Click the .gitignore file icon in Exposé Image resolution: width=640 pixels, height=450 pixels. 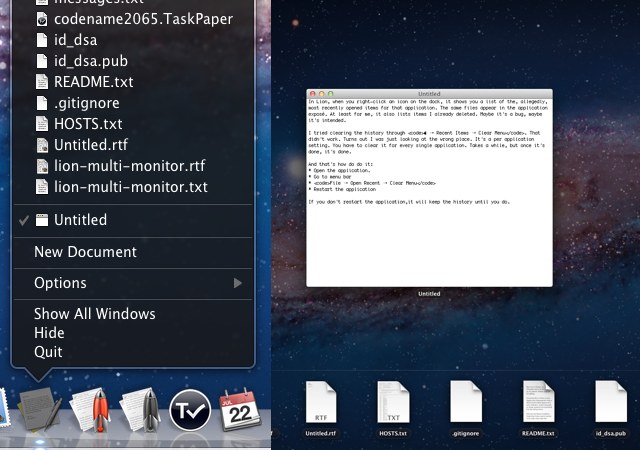(x=467, y=403)
